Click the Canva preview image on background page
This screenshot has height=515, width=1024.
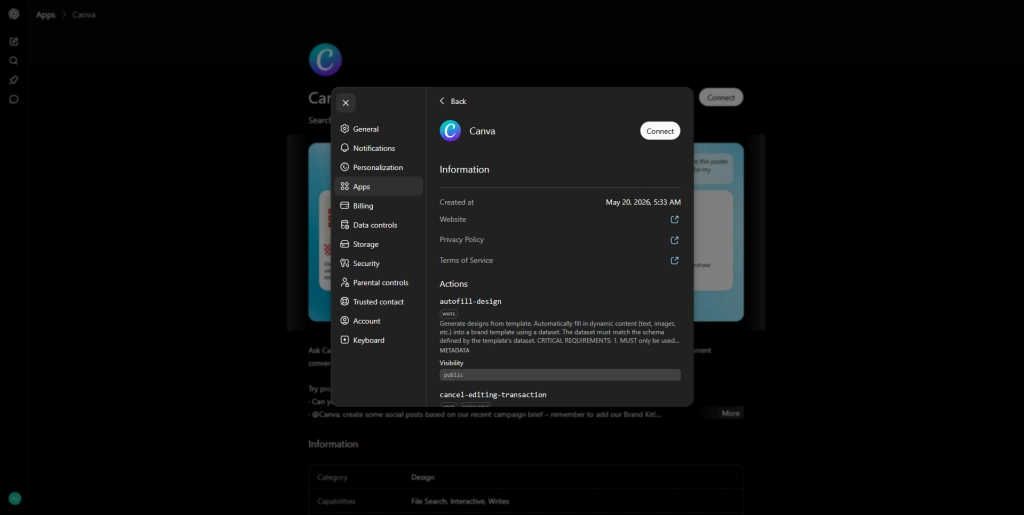[526, 232]
